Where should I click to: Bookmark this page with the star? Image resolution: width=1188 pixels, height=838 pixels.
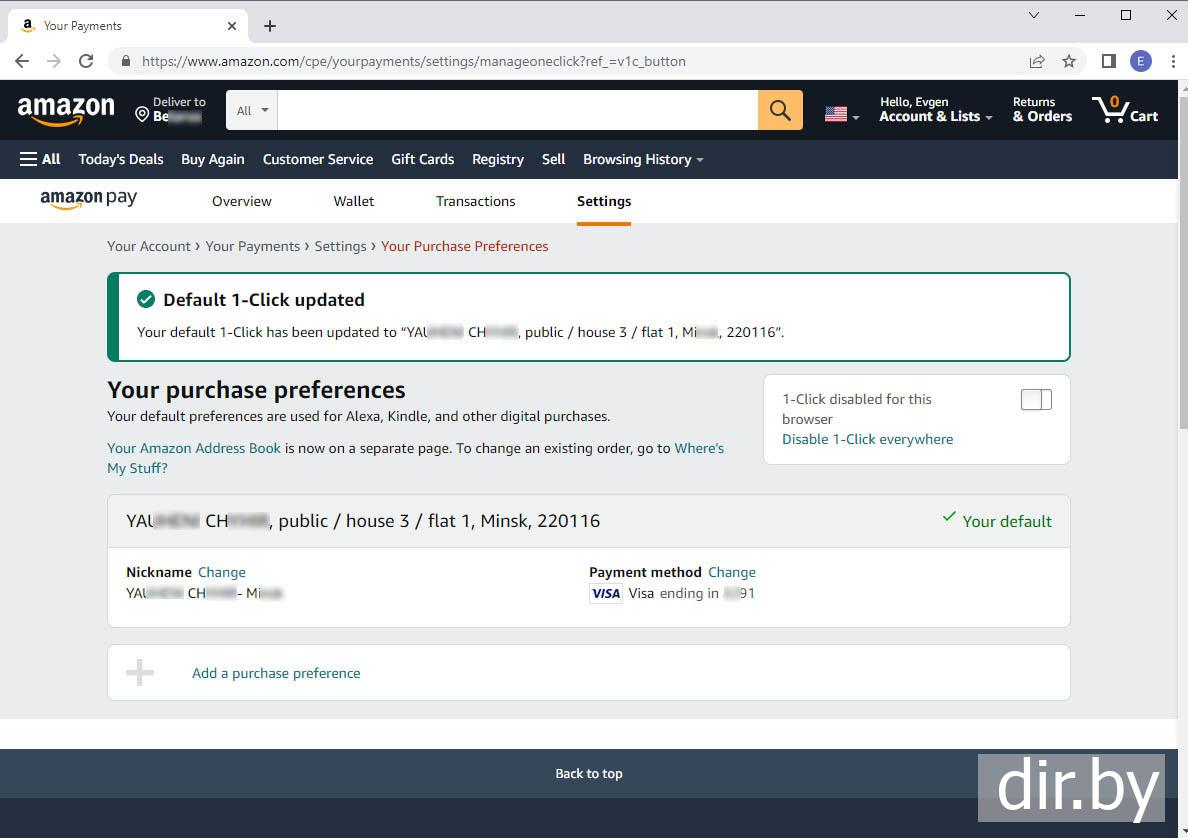tap(1068, 61)
